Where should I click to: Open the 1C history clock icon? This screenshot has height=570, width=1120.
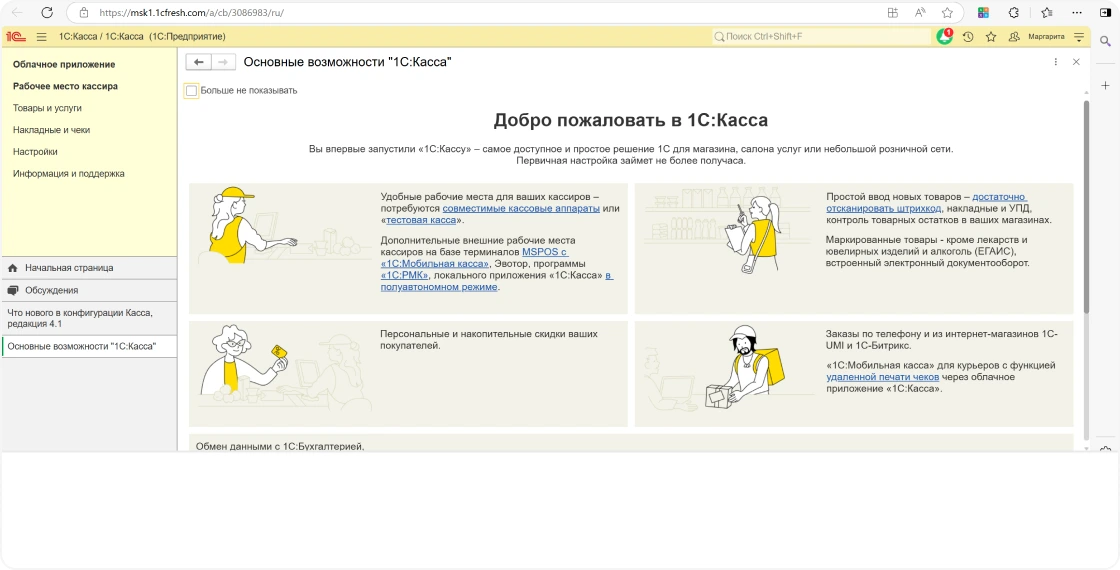click(x=968, y=36)
